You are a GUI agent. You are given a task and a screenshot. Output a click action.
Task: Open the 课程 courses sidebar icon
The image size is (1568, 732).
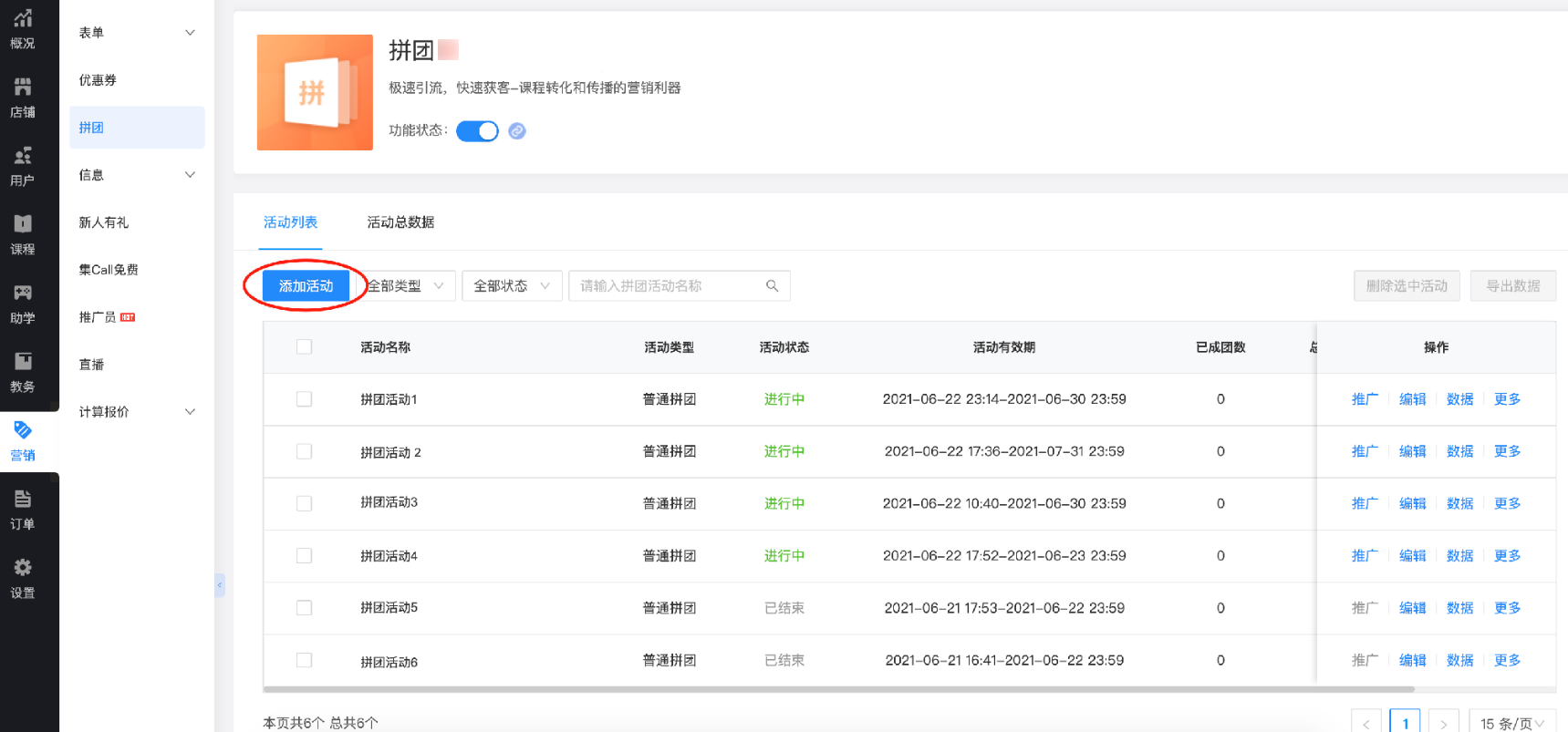23,234
